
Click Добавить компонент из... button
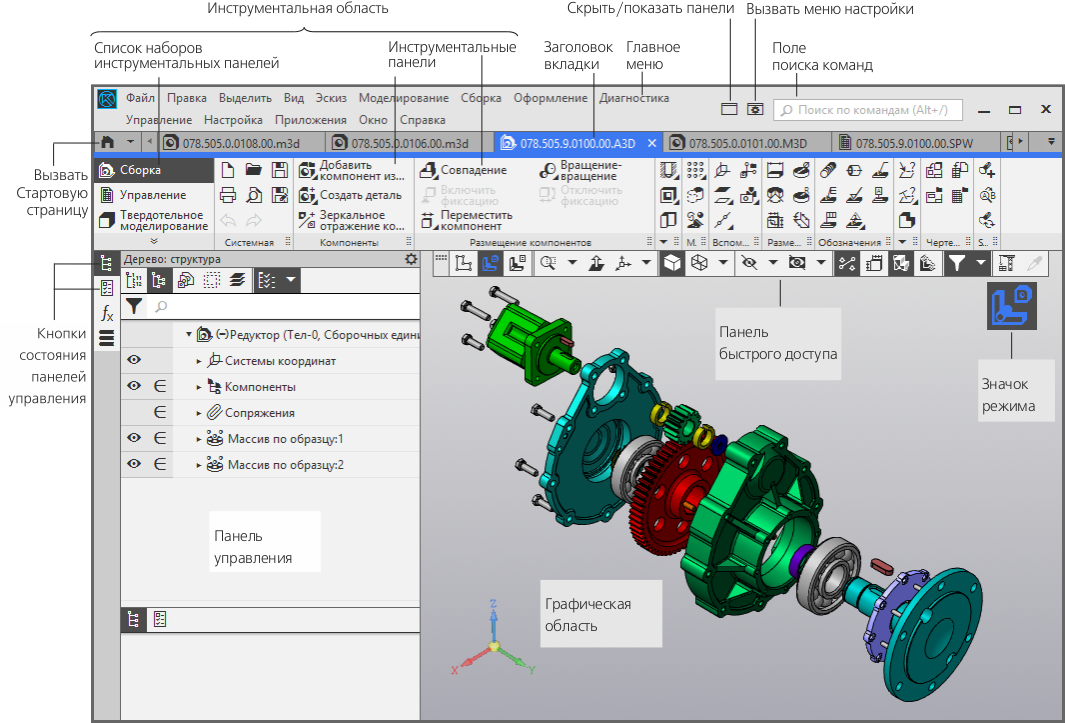coord(353,170)
